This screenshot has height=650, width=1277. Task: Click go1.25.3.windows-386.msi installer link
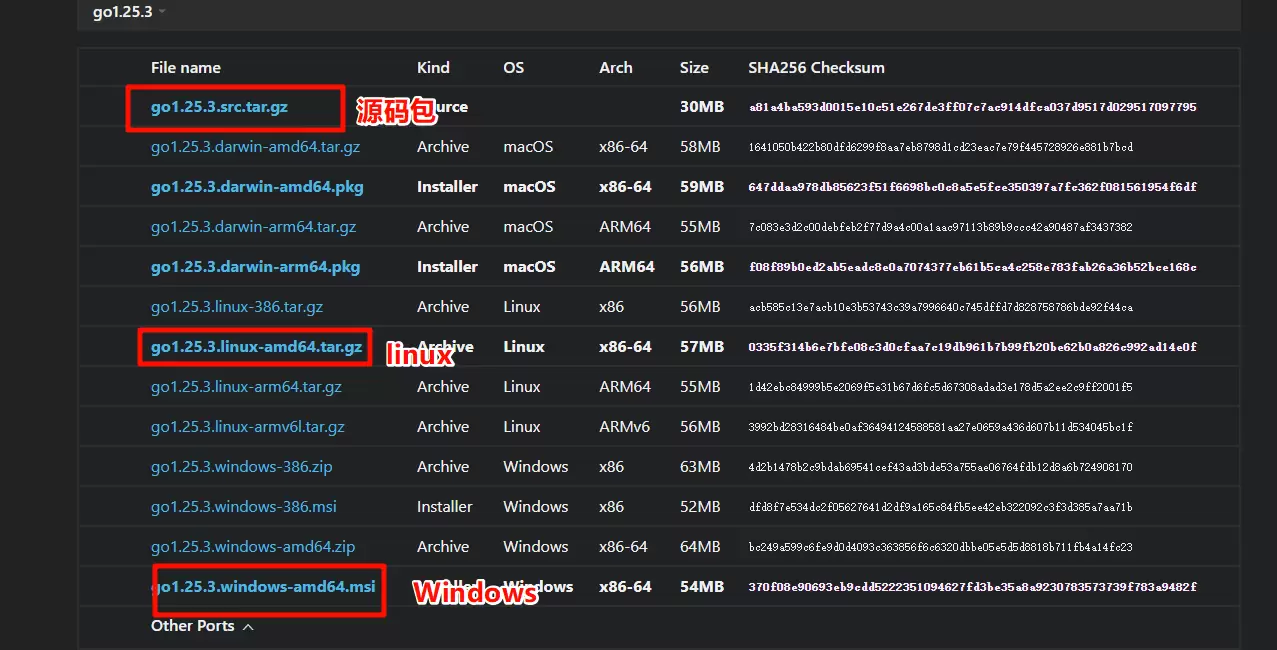pyautogui.click(x=243, y=507)
